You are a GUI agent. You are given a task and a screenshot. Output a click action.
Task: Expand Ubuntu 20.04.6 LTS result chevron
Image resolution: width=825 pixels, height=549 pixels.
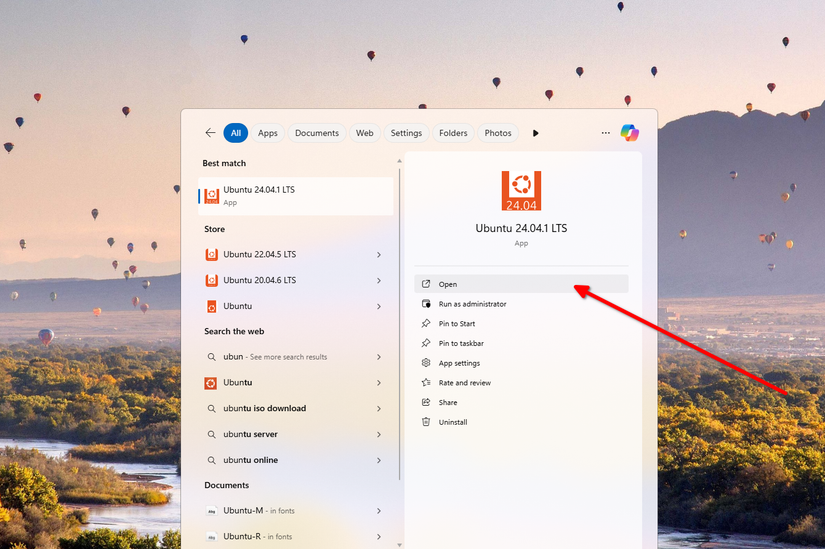point(379,281)
